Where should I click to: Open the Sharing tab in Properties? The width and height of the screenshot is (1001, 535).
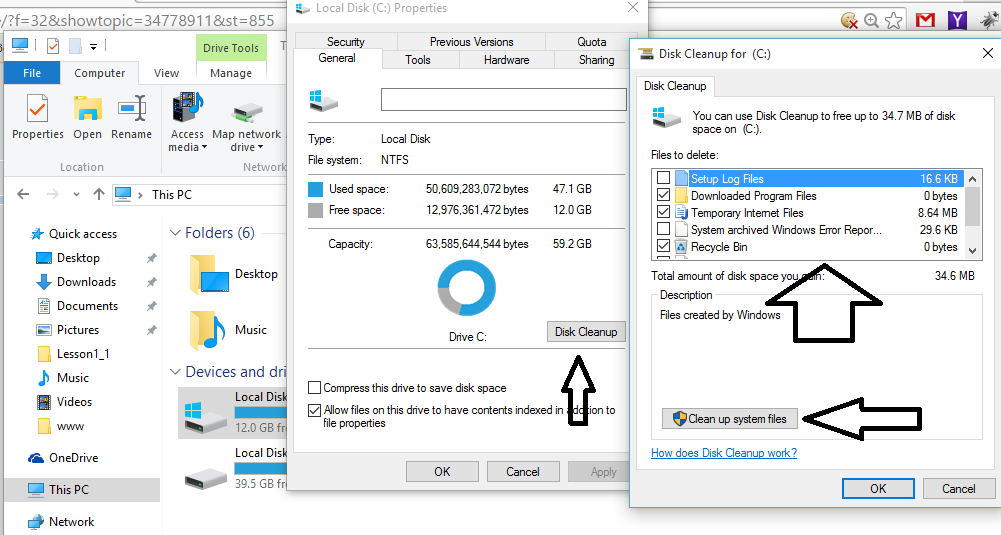pyautogui.click(x=596, y=59)
